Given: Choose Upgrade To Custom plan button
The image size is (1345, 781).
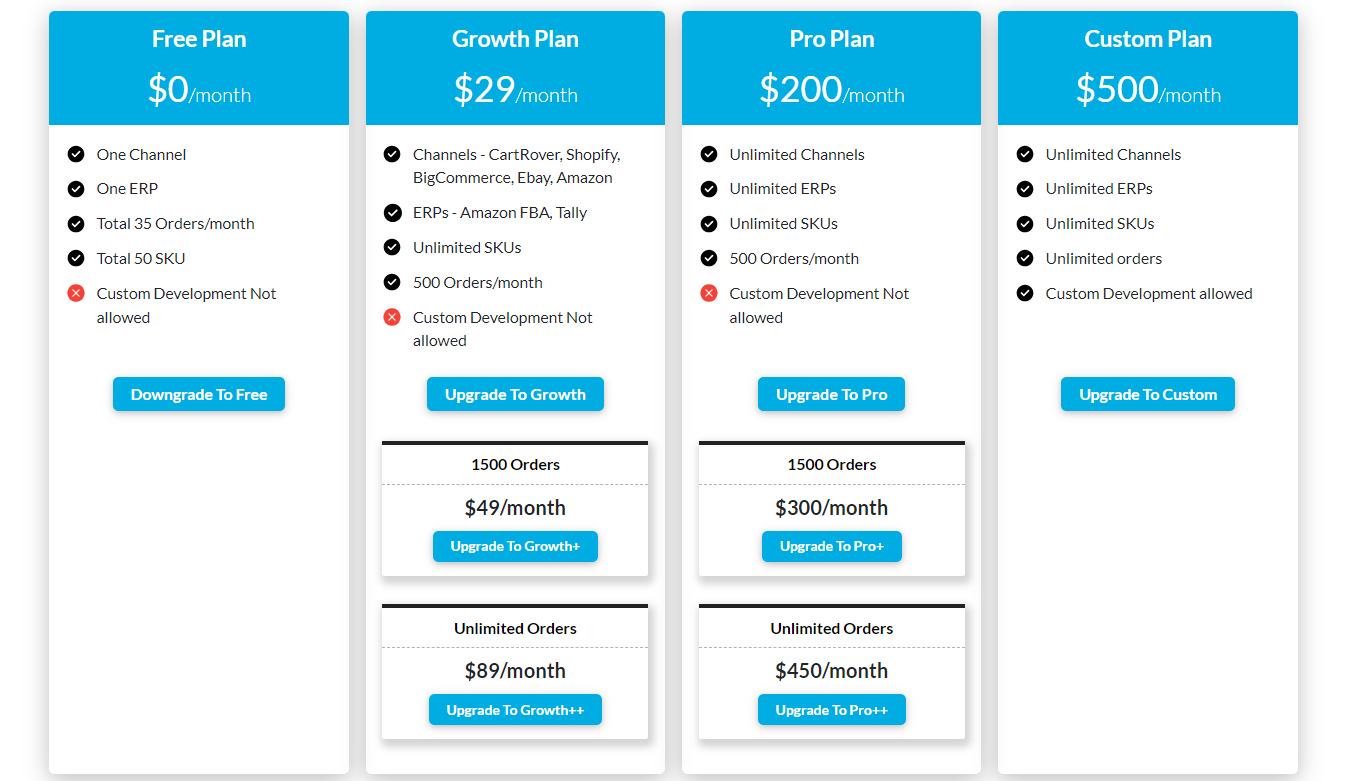Looking at the screenshot, I should pos(1147,395).
